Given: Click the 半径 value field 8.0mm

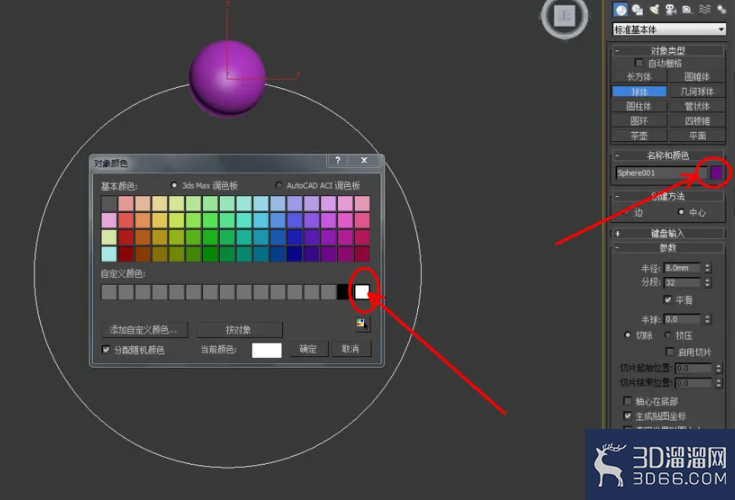Looking at the screenshot, I should click(x=682, y=268).
